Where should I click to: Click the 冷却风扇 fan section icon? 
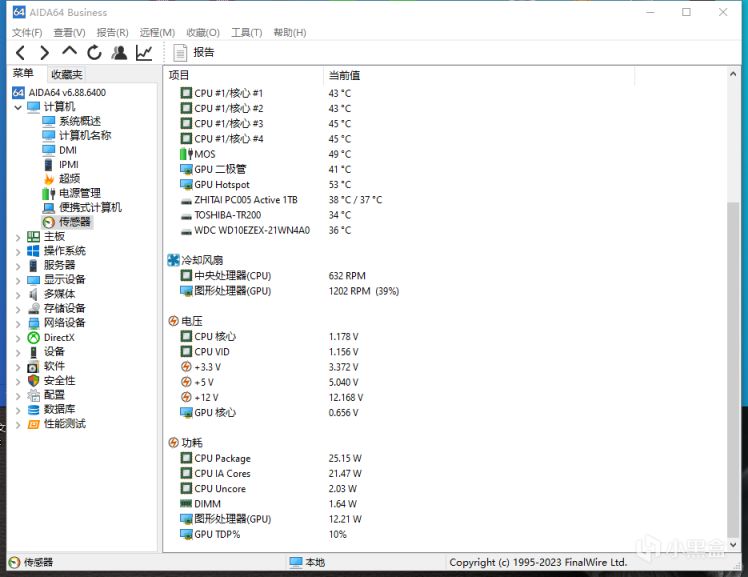[x=173, y=260]
